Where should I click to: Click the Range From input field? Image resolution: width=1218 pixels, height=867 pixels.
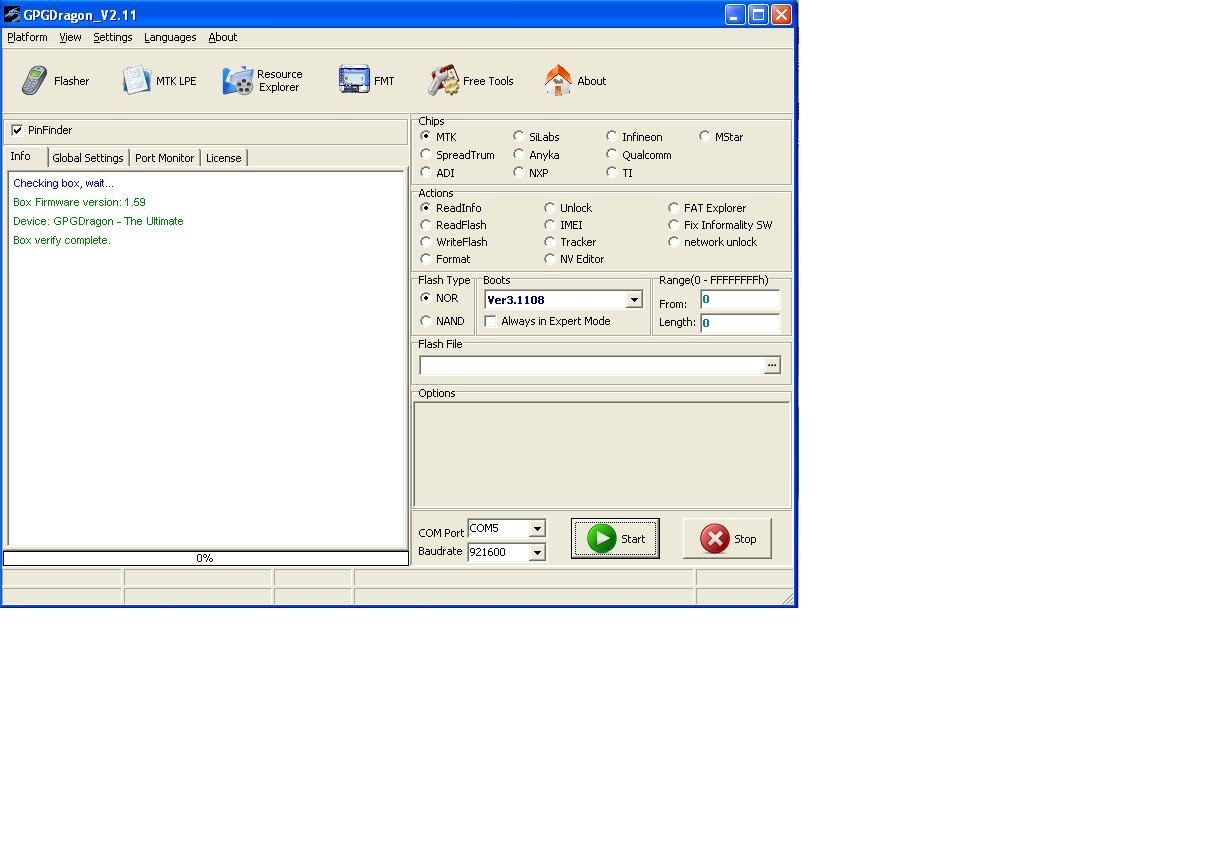tap(740, 300)
